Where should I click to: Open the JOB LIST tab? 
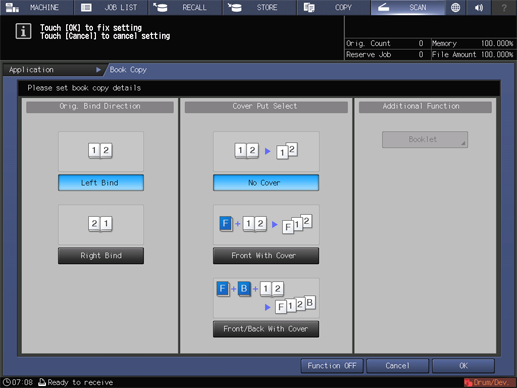[x=111, y=7]
